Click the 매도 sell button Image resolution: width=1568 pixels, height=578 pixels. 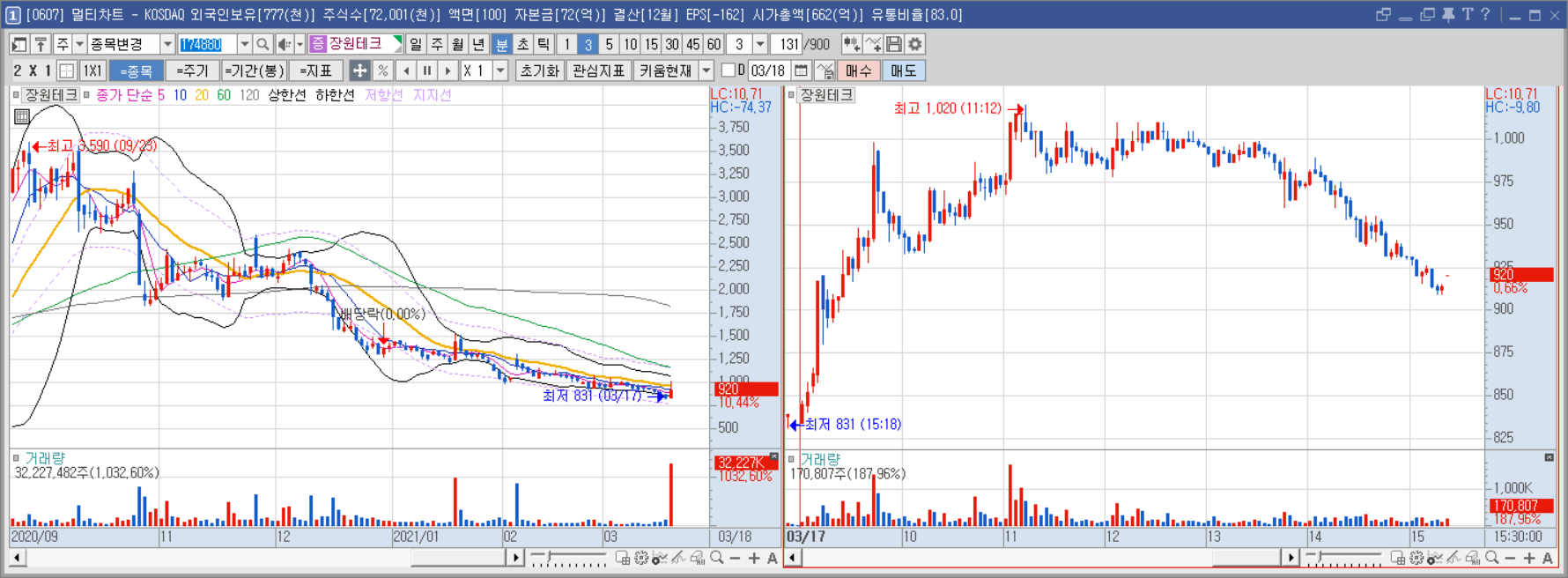(x=903, y=70)
